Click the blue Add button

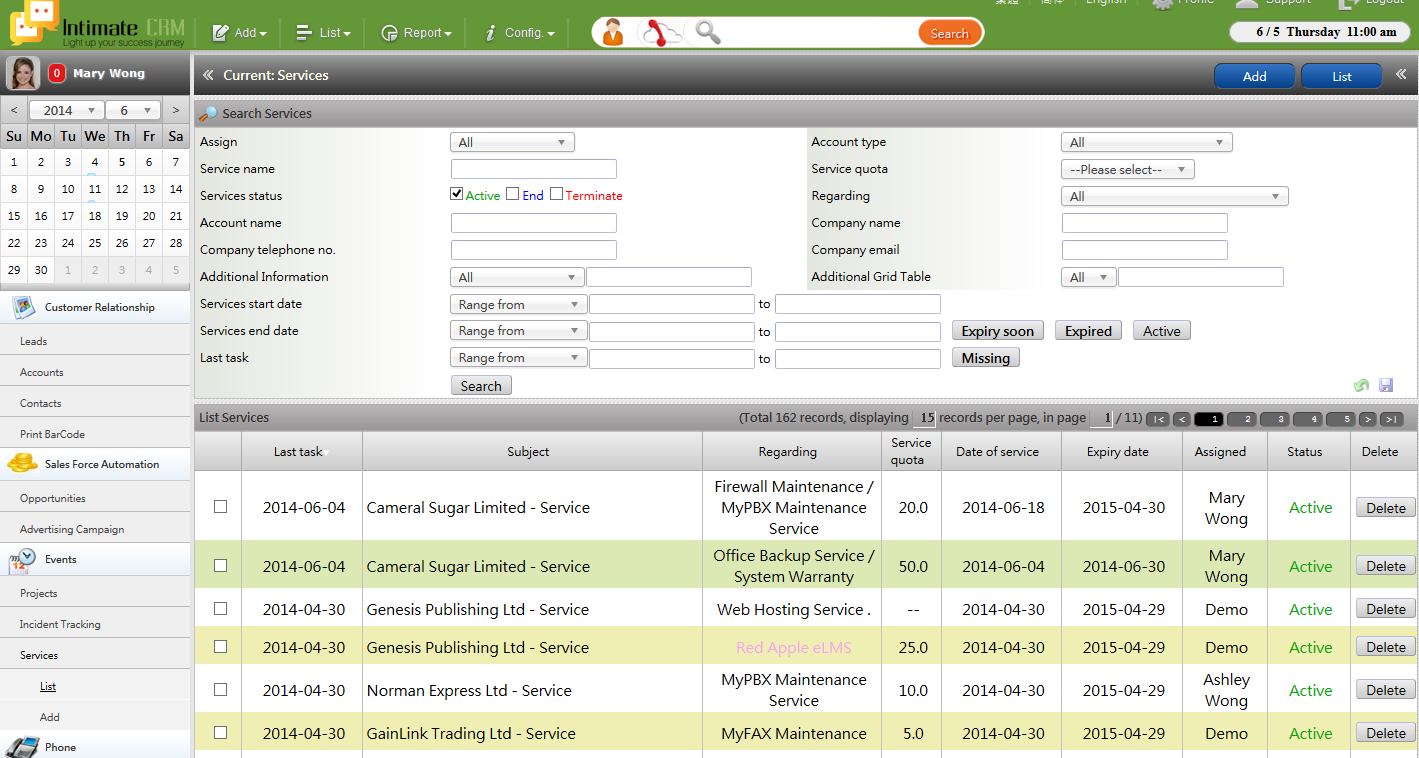pyautogui.click(x=1254, y=76)
